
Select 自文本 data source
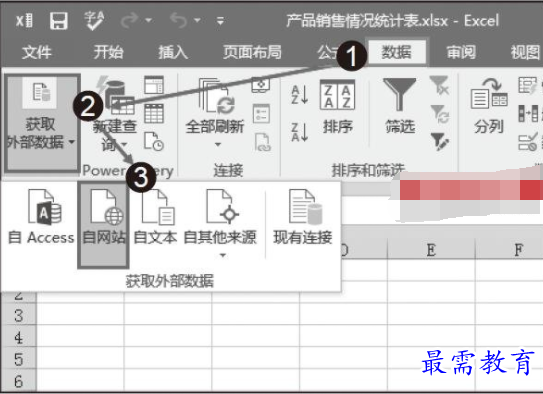[155, 217]
